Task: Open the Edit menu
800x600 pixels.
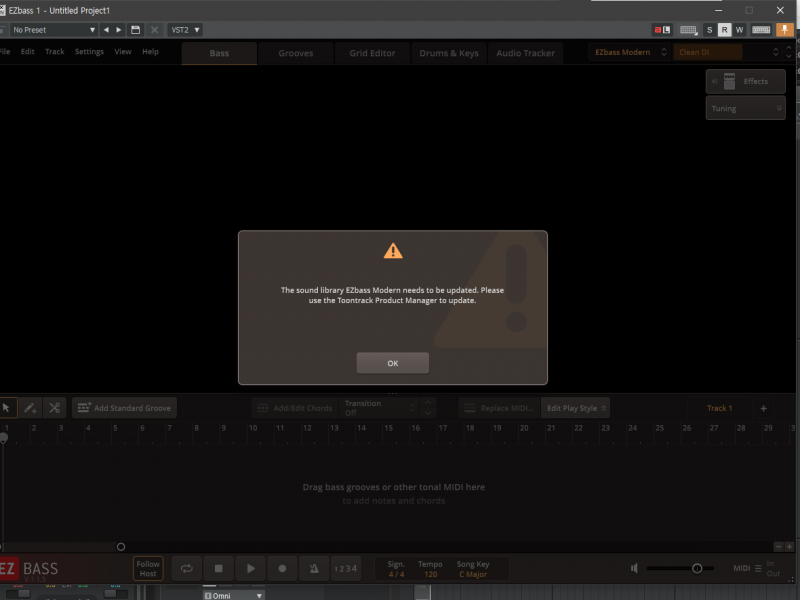Action: 28,52
